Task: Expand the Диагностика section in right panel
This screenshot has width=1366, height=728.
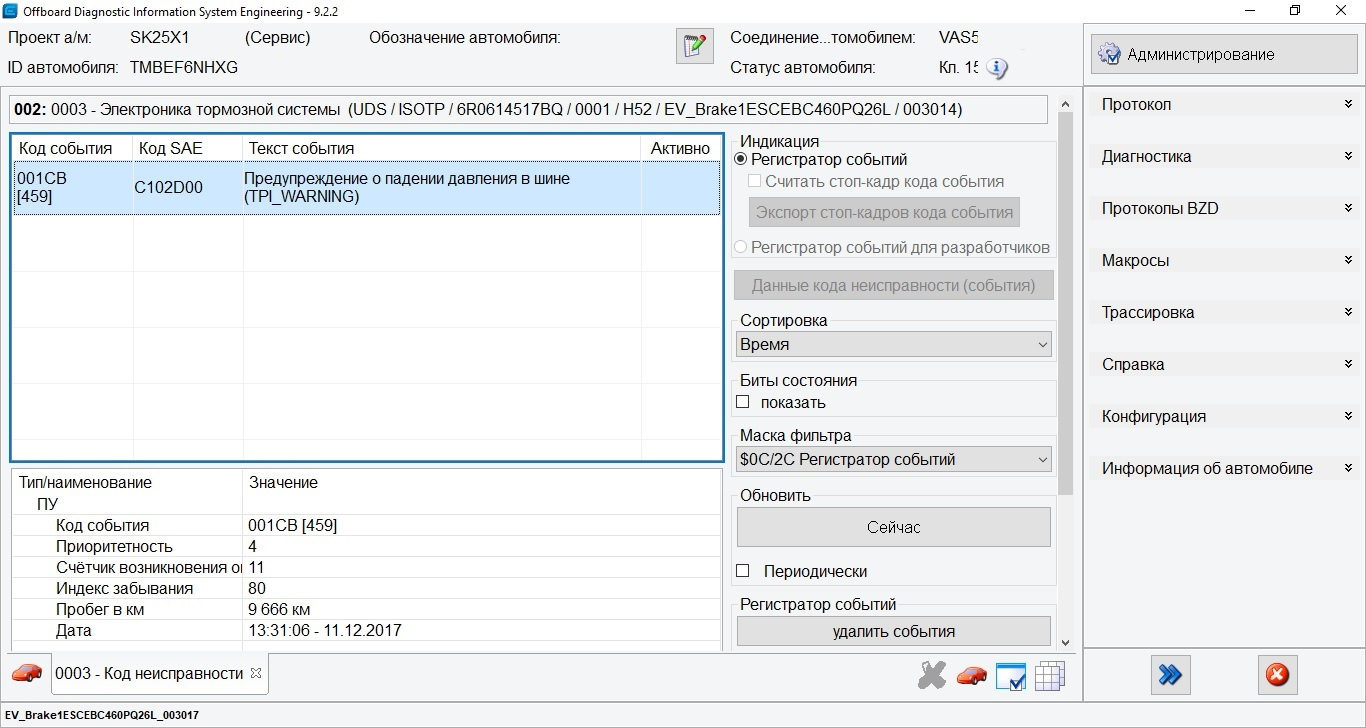Action: (x=1226, y=156)
